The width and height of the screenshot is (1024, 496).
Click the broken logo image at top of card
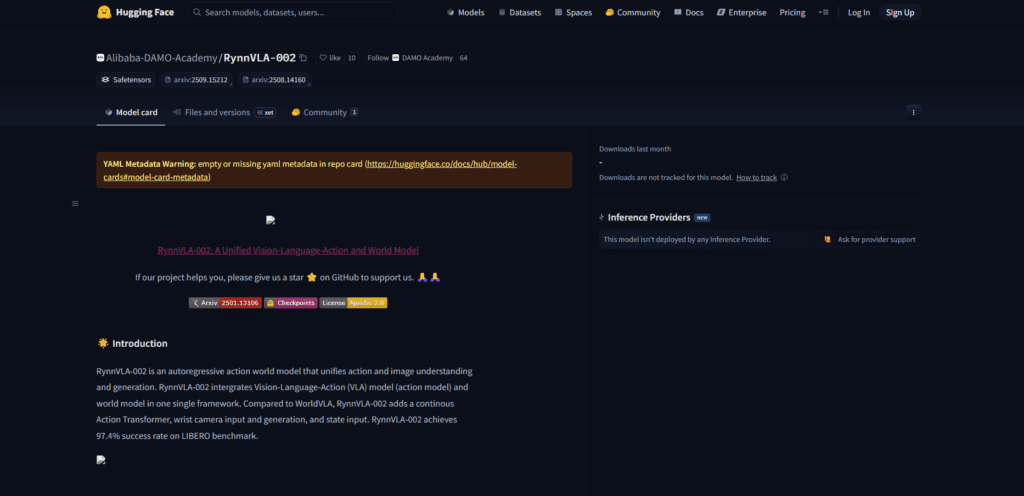[x=270, y=221]
